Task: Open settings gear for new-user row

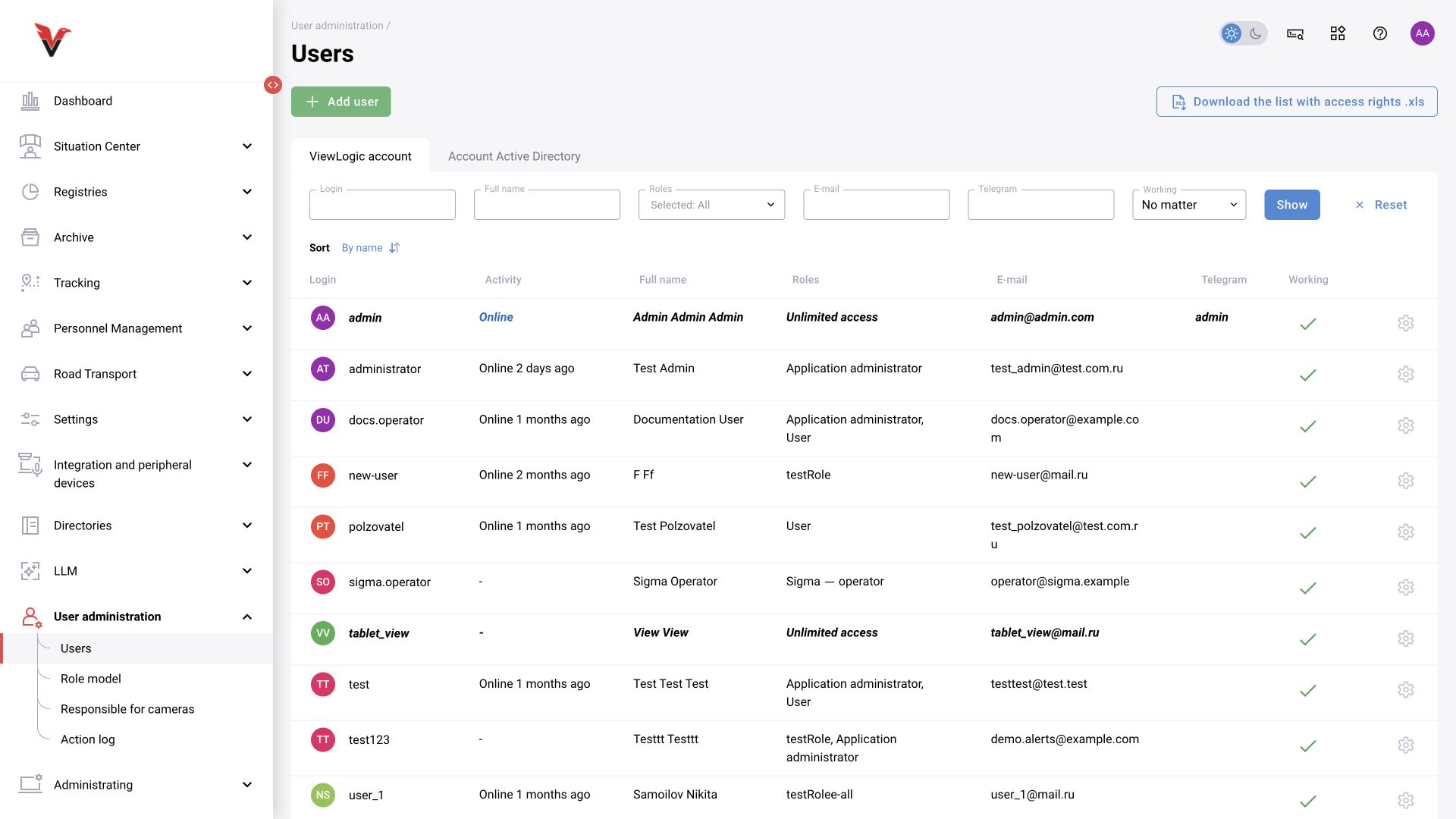Action: pyautogui.click(x=1406, y=481)
